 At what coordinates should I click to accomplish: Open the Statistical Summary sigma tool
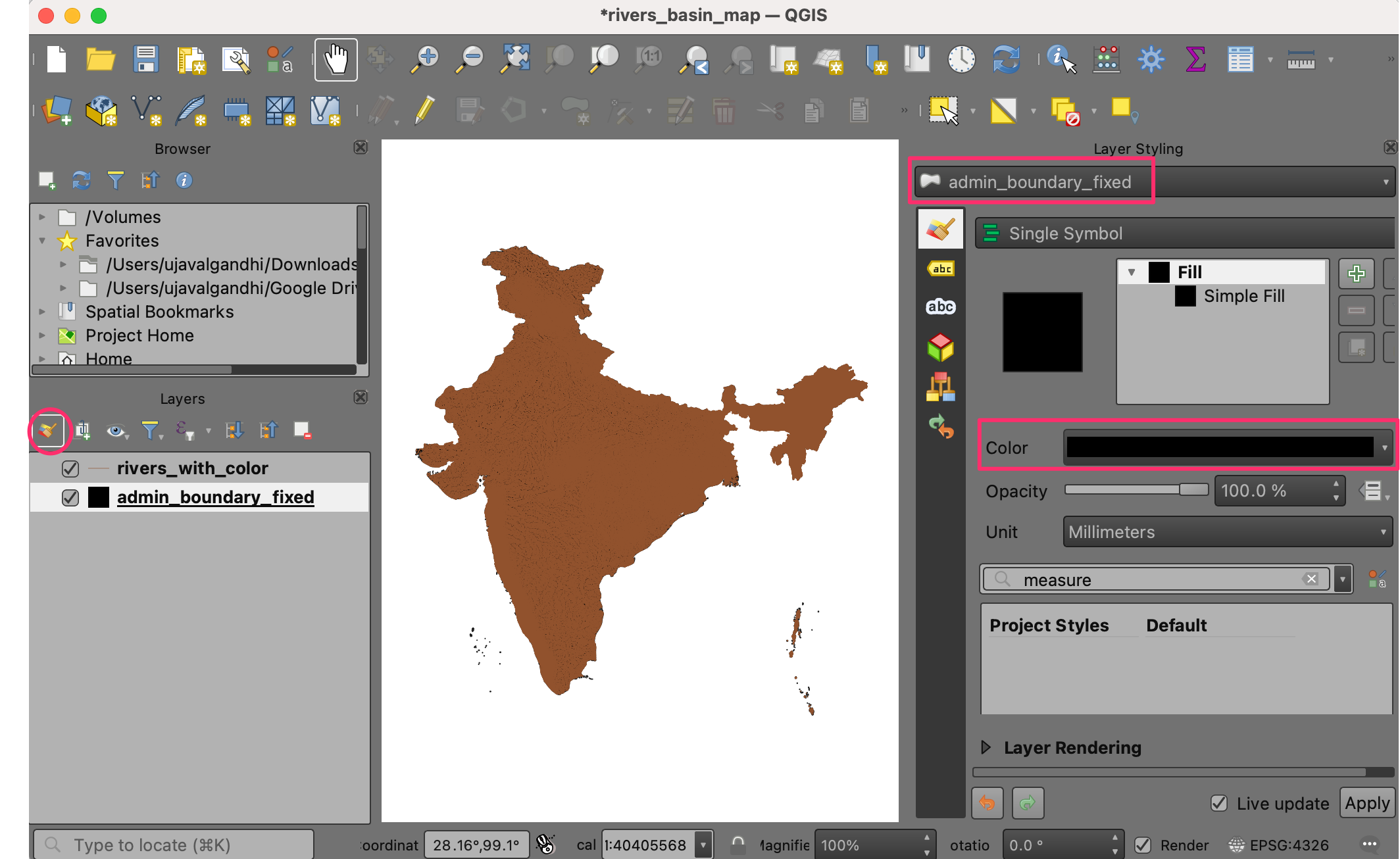(1195, 59)
